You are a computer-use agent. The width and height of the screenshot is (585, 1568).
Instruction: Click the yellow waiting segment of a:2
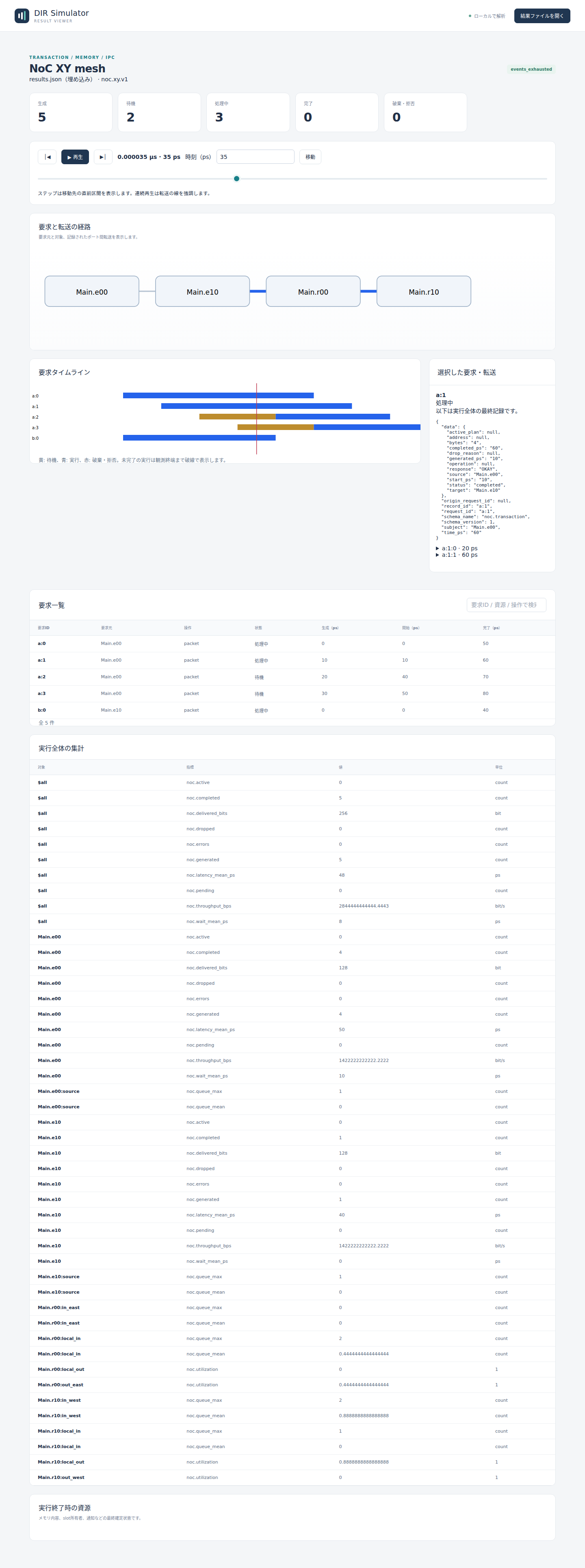[x=237, y=417]
